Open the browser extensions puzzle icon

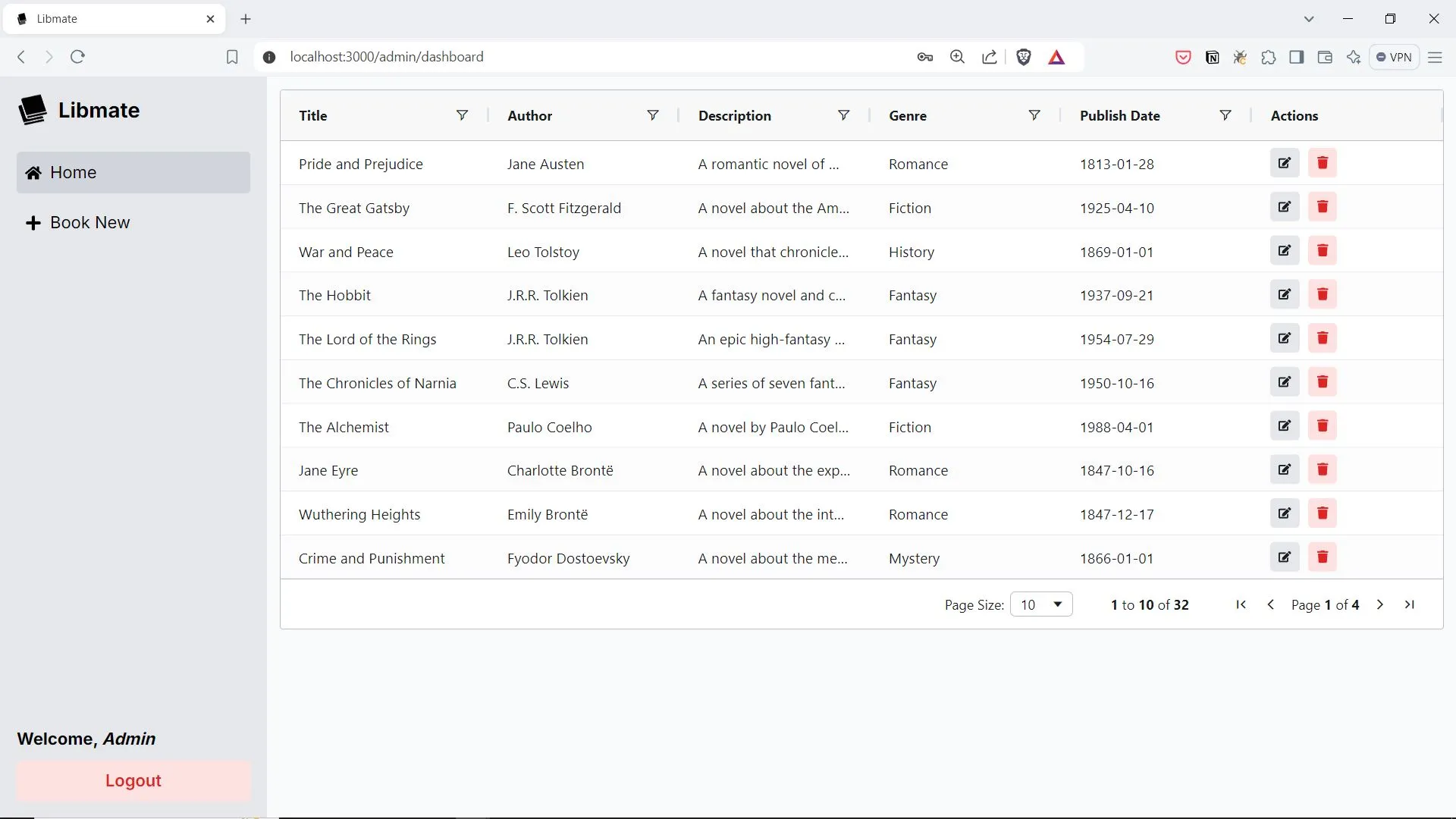pos(1269,57)
